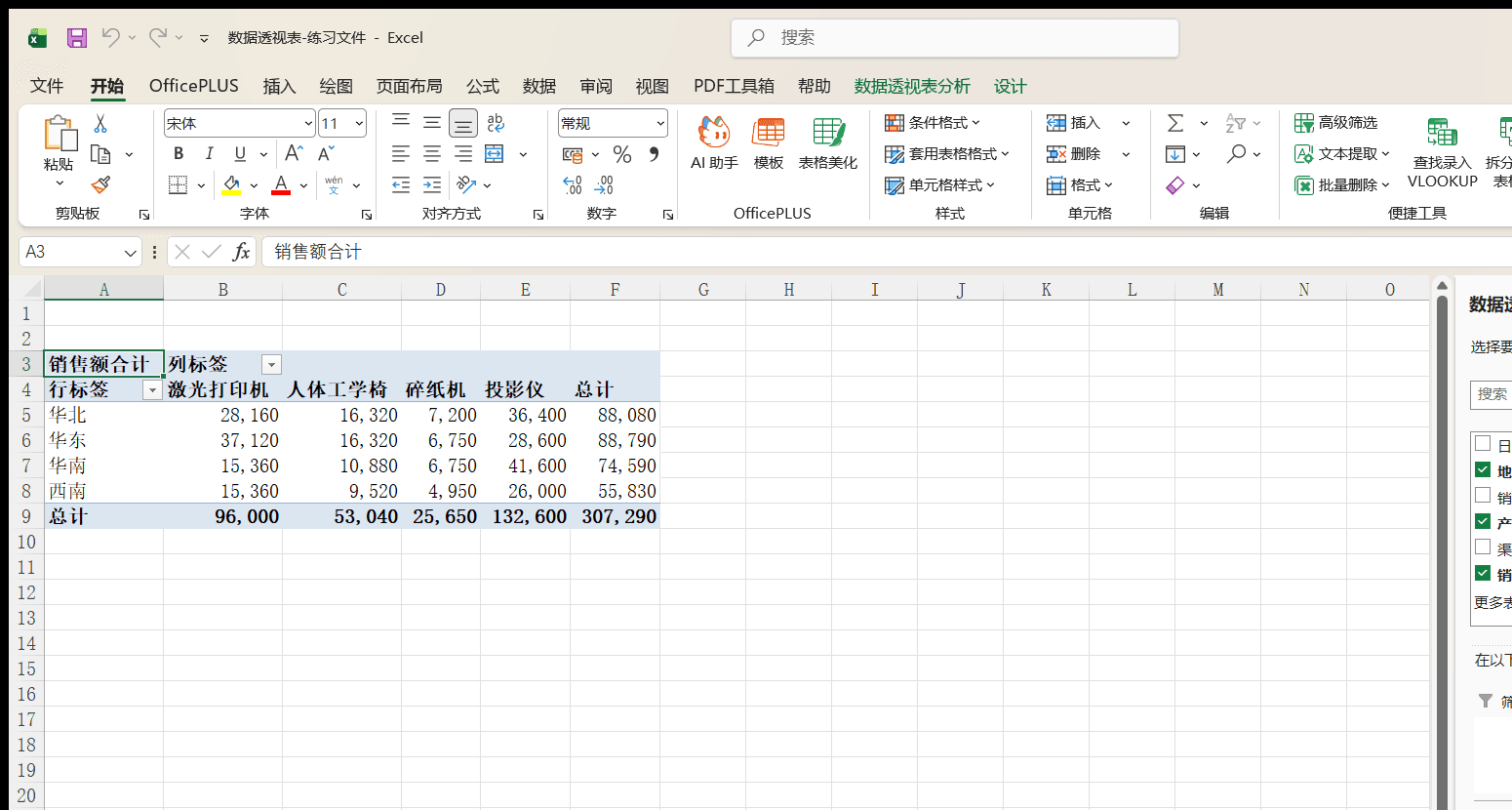Center-align text horizontally
The image size is (1512, 810).
coord(432,154)
